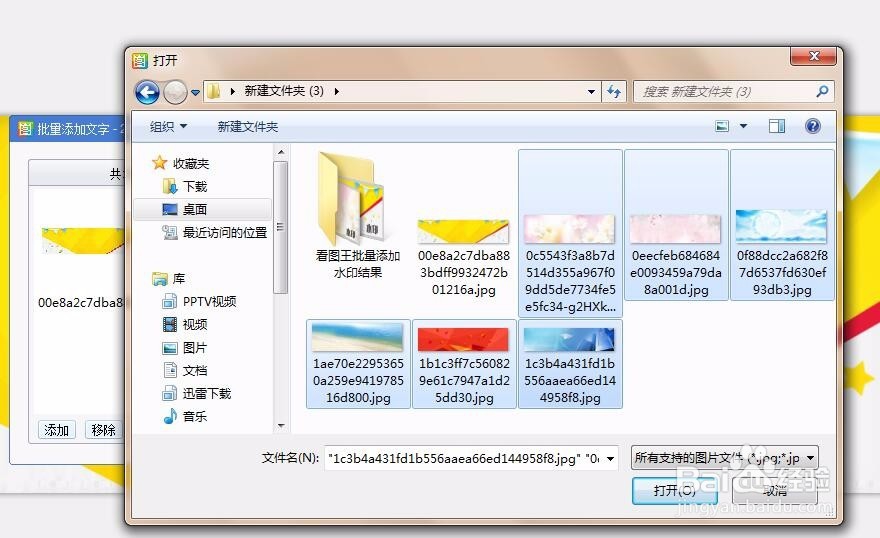Click the 打开(O) button
This screenshot has height=538, width=880.
(675, 491)
